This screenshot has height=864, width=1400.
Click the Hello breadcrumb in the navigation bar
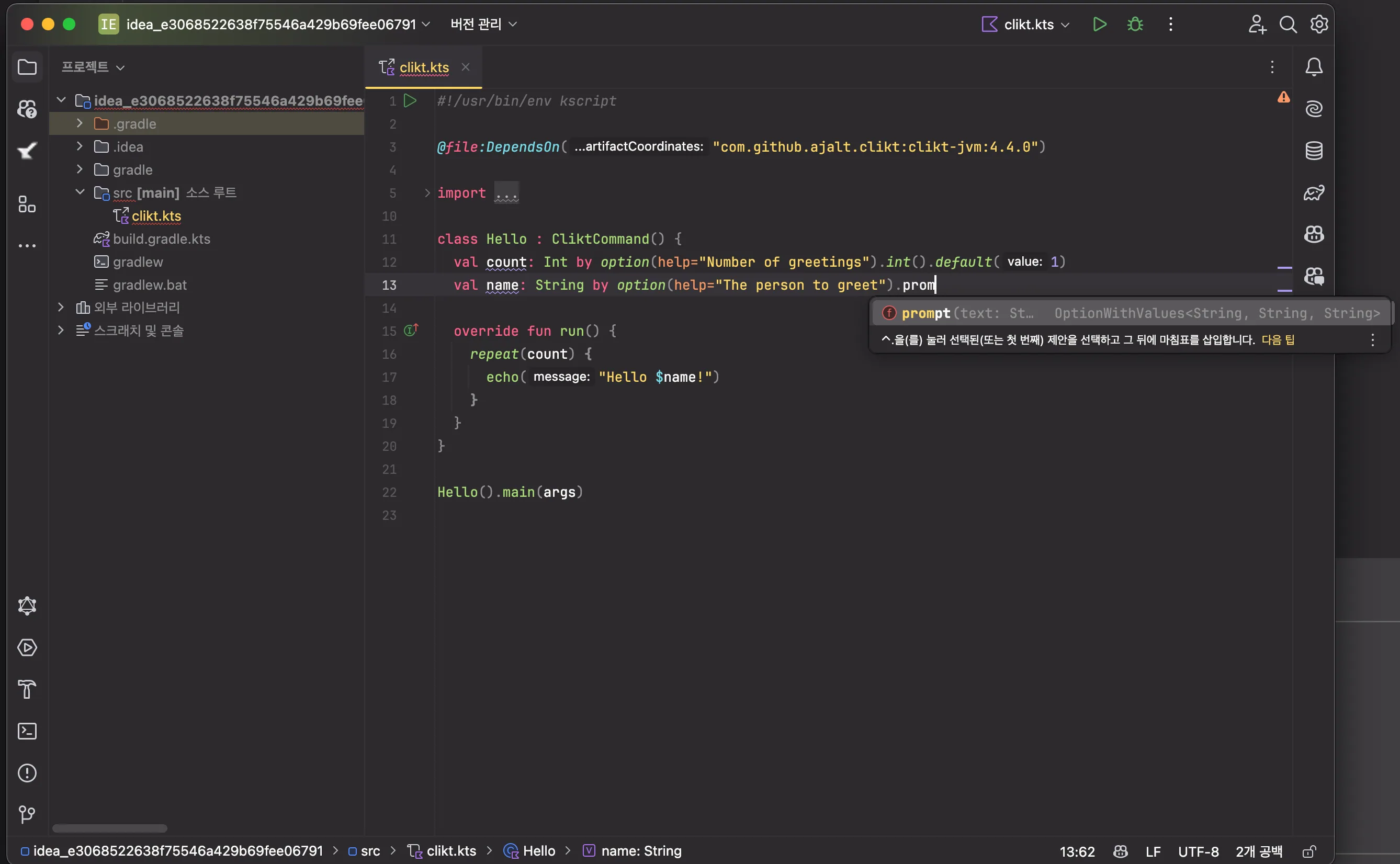click(x=529, y=851)
